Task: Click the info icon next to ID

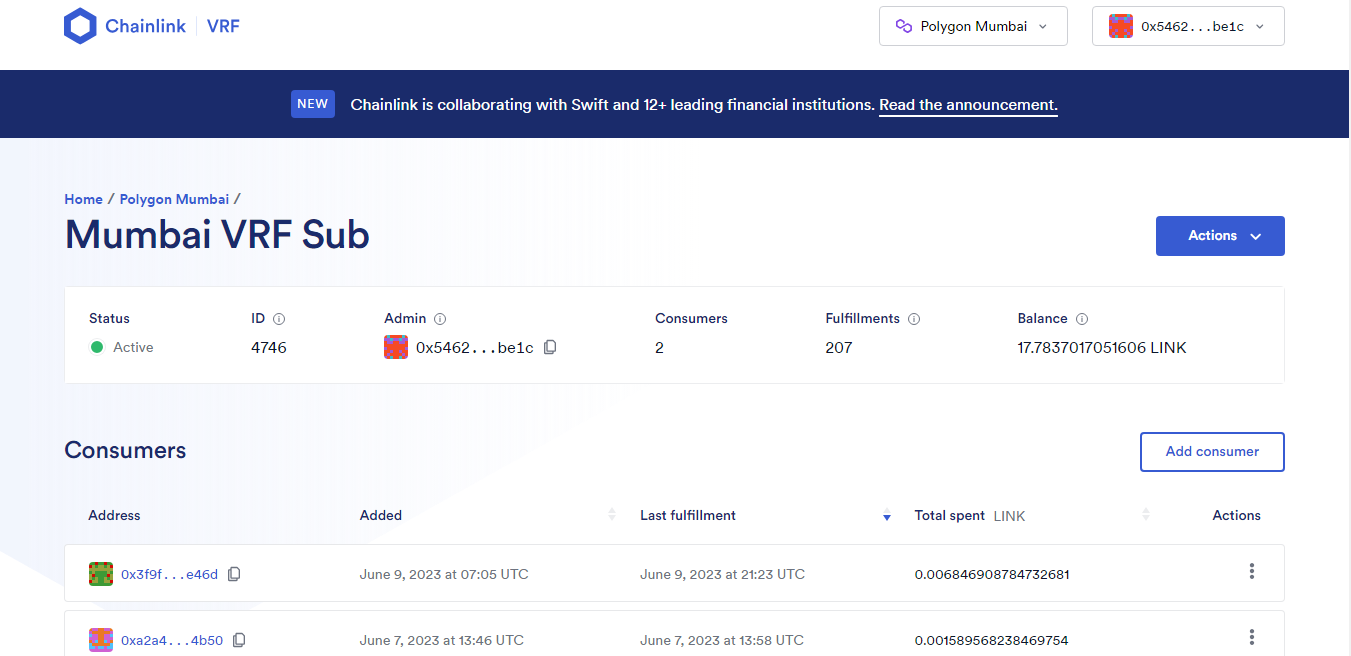Action: [x=279, y=319]
